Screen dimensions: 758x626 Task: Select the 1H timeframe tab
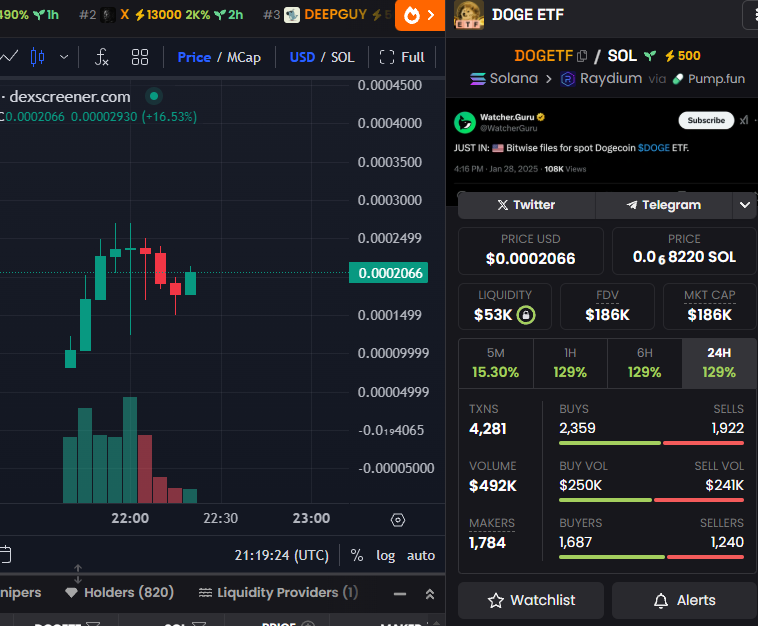coord(570,363)
